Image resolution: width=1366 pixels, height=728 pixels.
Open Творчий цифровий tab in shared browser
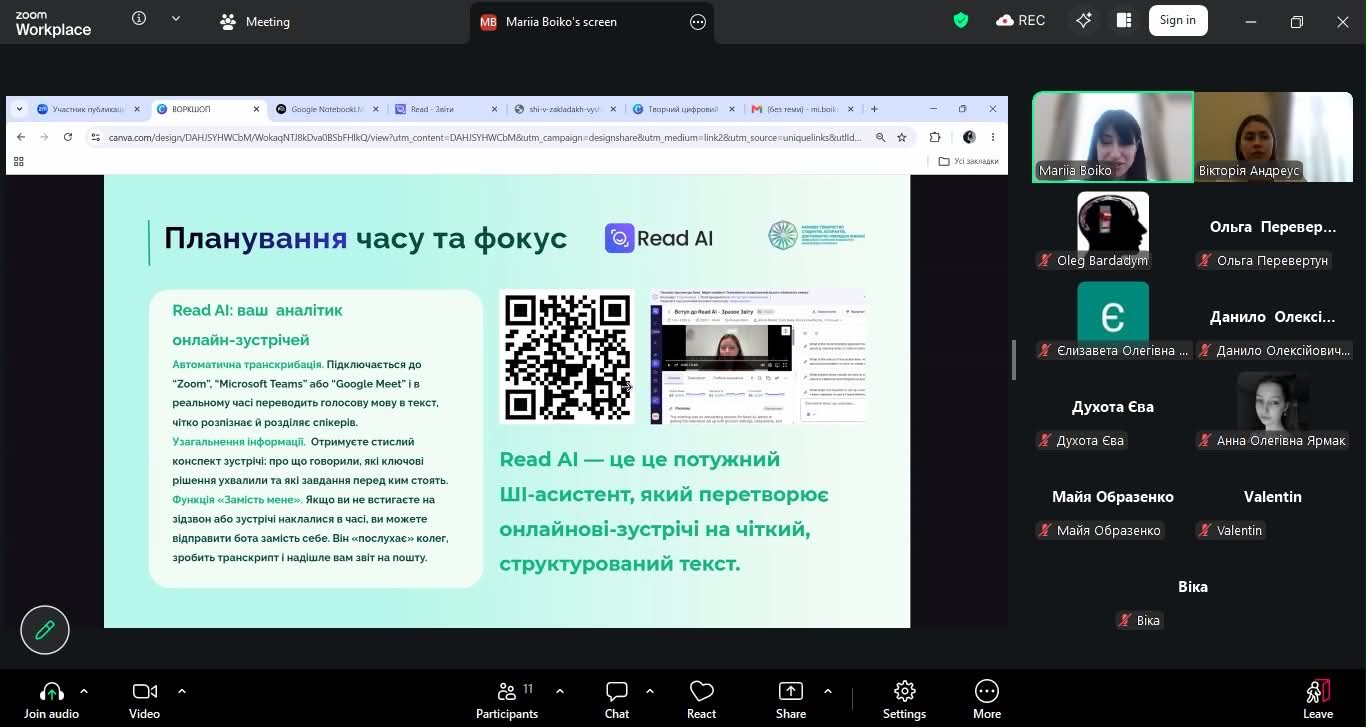coord(682,109)
